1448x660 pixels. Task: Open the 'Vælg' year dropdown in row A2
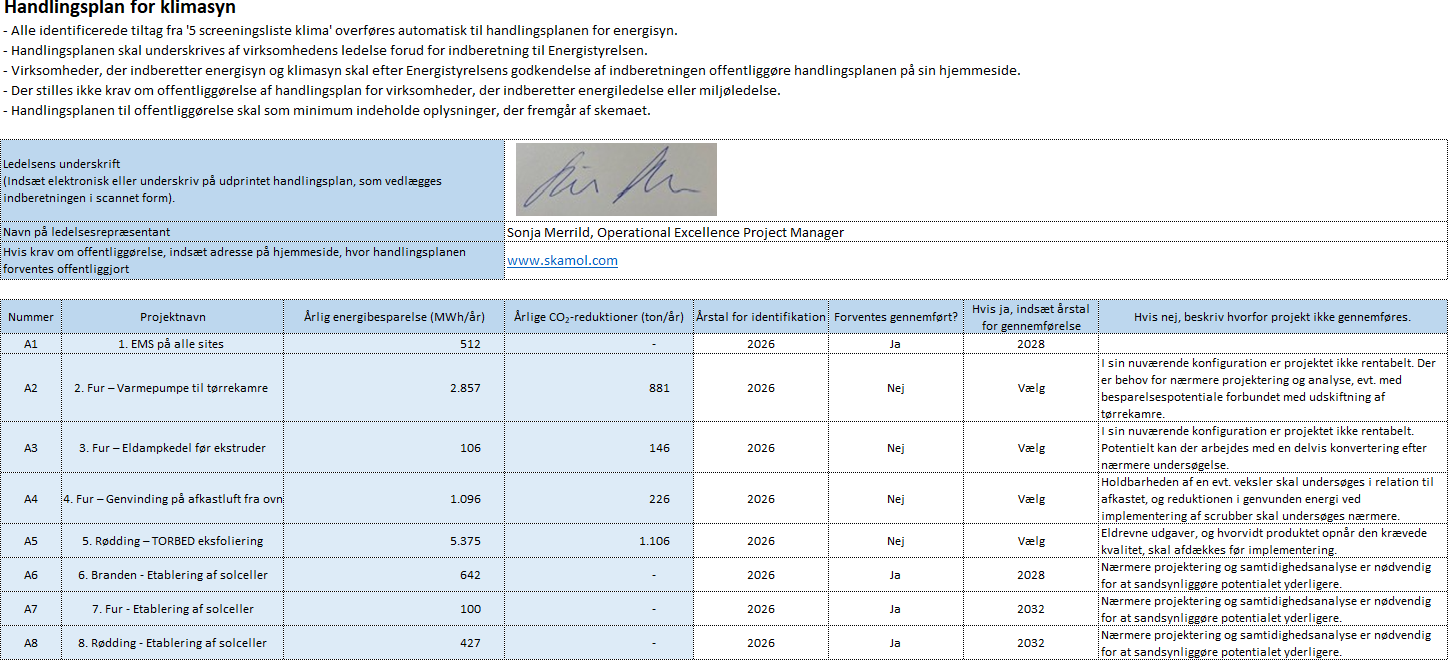(1031, 388)
